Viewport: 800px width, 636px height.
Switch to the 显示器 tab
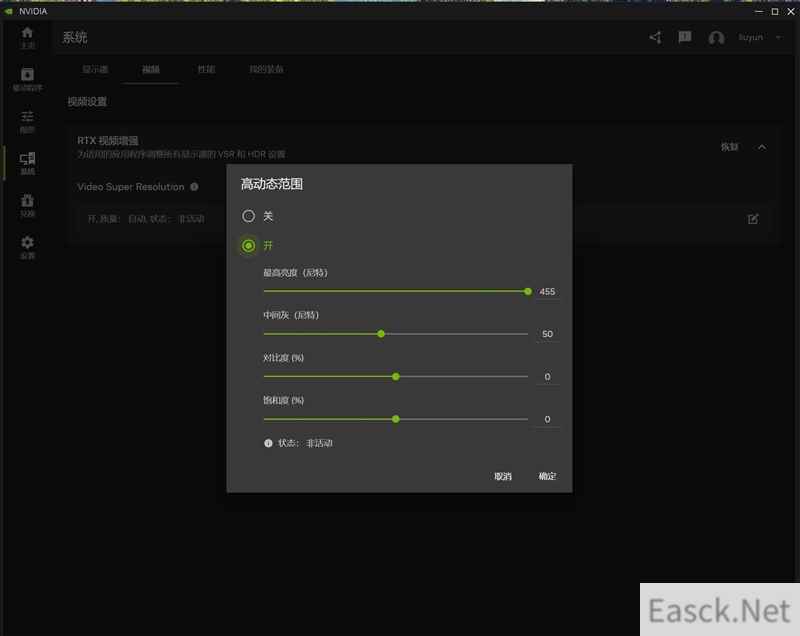(95, 69)
